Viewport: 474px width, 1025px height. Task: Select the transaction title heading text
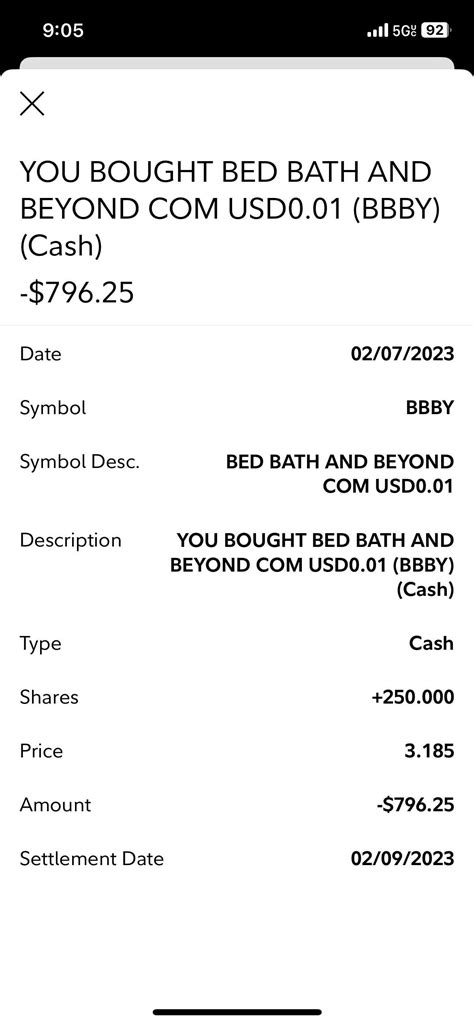(x=228, y=210)
